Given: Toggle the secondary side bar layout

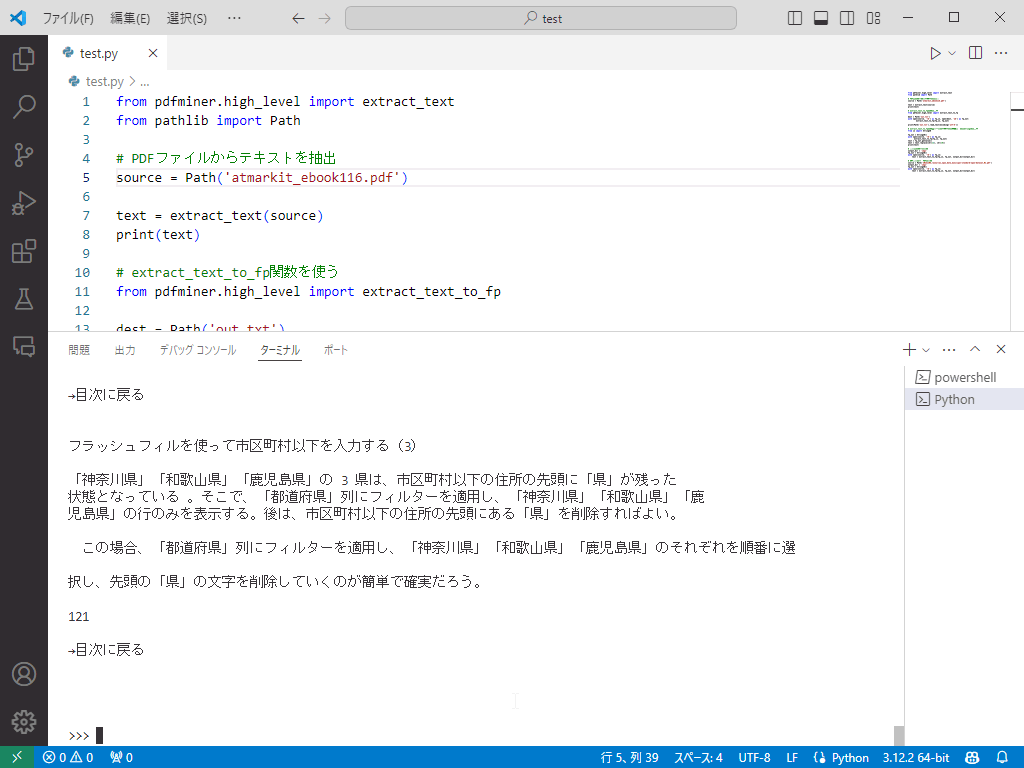Looking at the screenshot, I should pyautogui.click(x=847, y=18).
